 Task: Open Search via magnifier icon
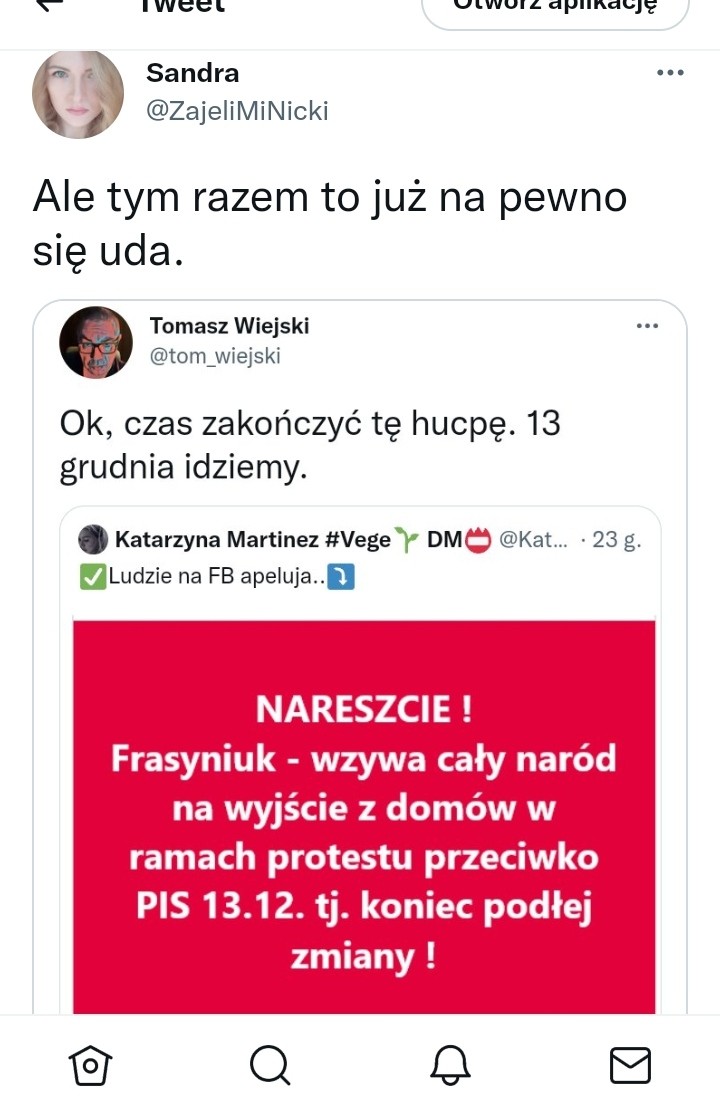pyautogui.click(x=270, y=1065)
